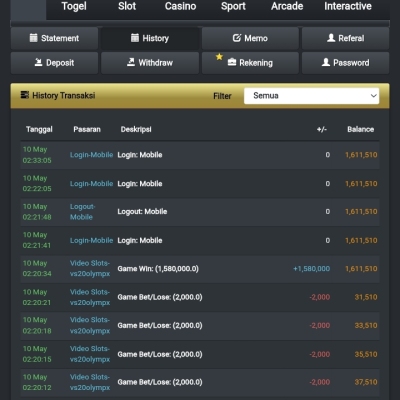The width and height of the screenshot is (400, 400).
Task: Click the withdraw arrow icon
Action: click(131, 62)
